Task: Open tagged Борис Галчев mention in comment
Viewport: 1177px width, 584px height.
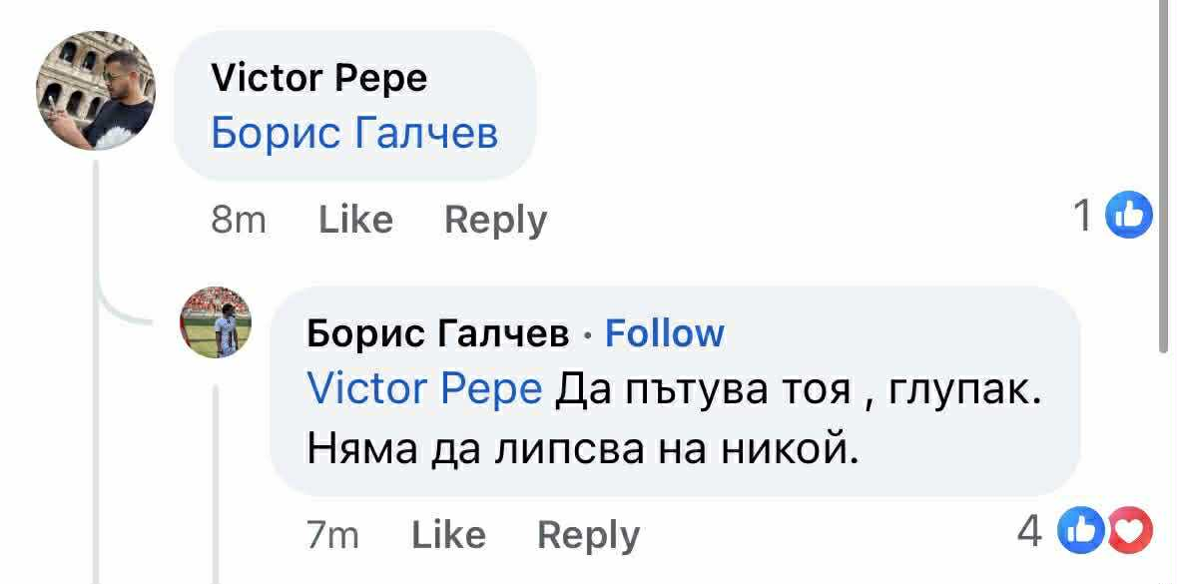Action: point(354,132)
